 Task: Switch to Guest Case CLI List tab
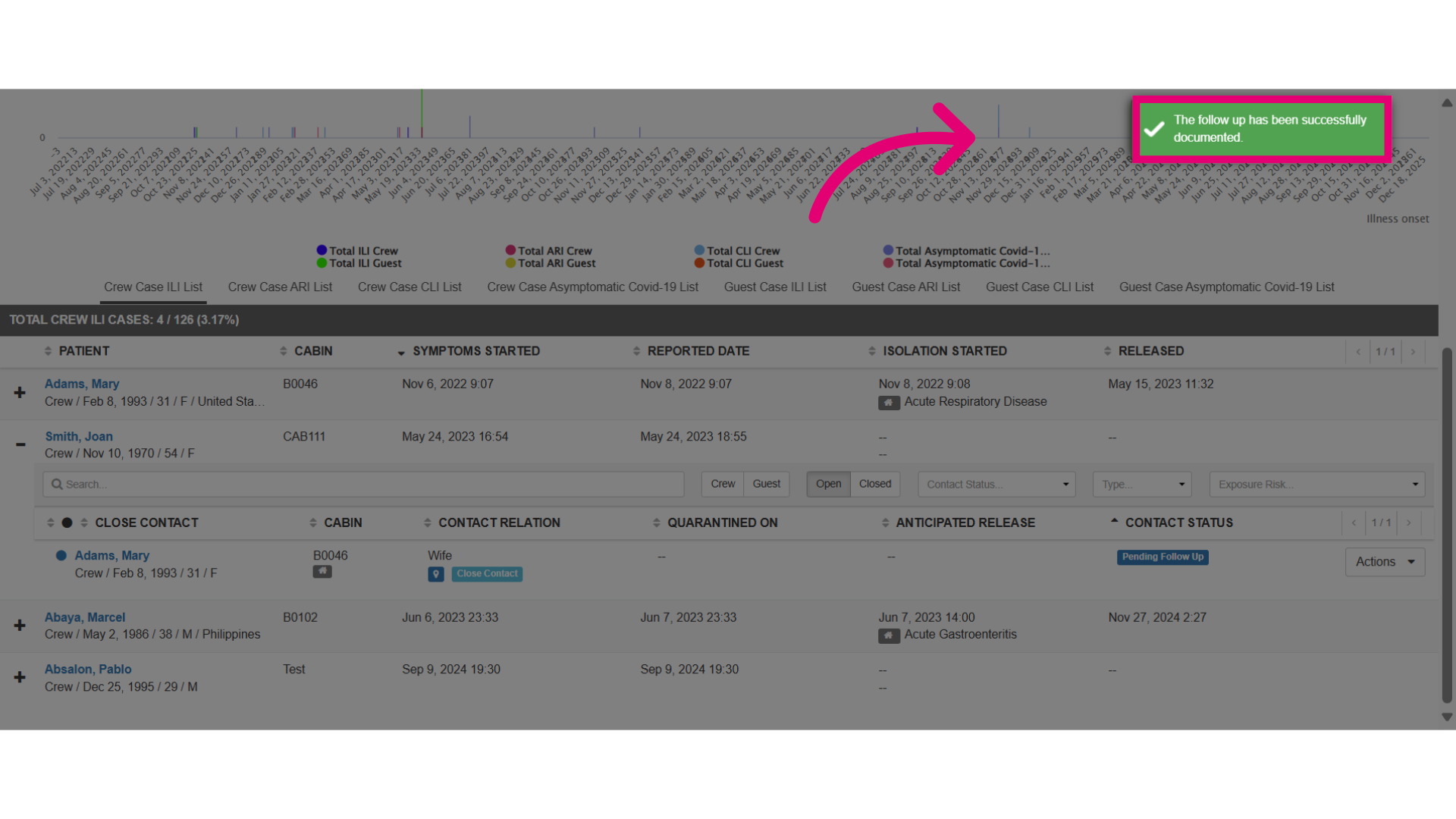1040,287
